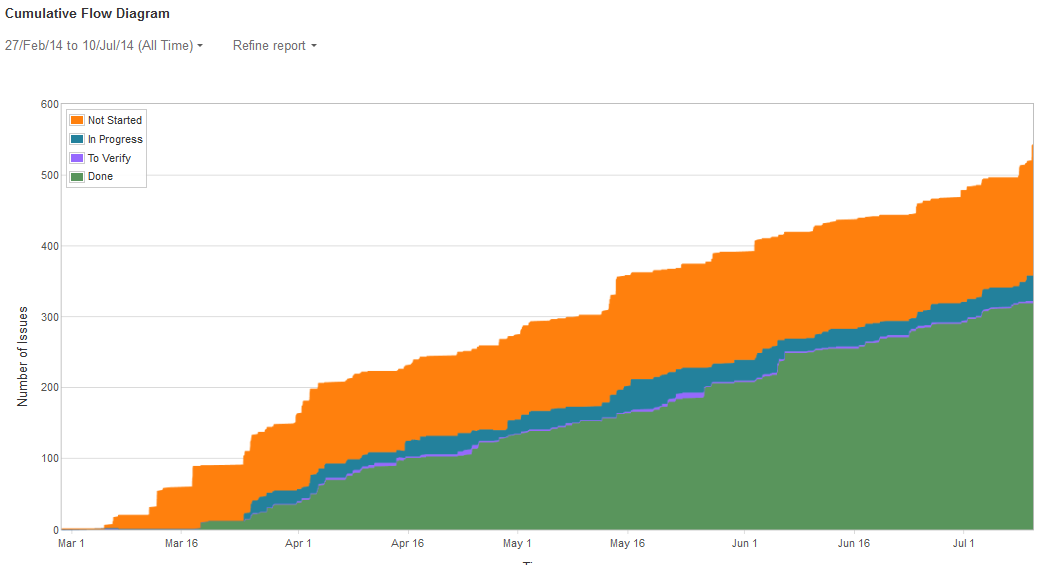
Task: Click the Mar 16 x-axis date label
Action: (181, 544)
